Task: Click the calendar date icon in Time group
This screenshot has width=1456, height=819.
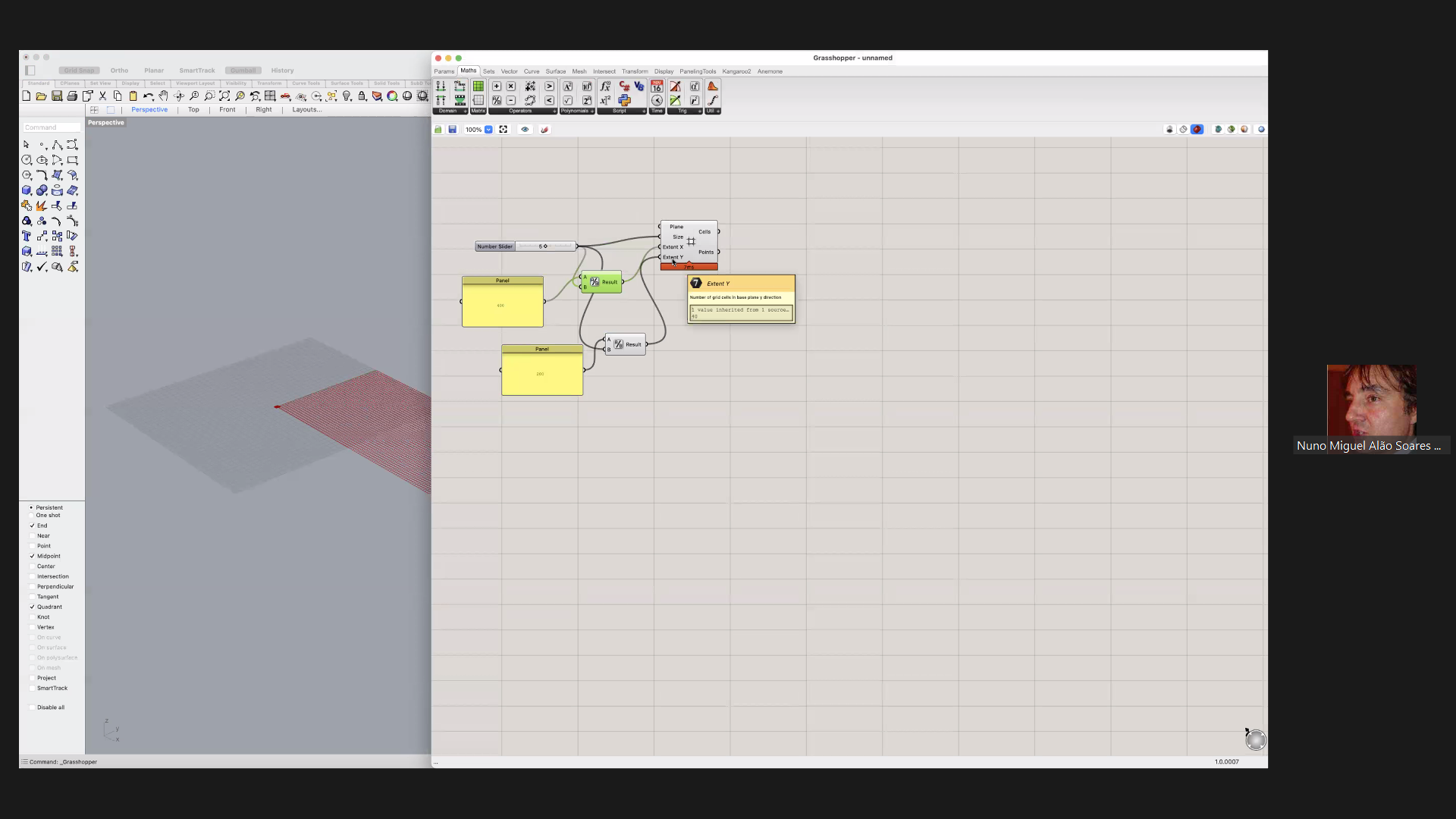Action: tap(657, 86)
